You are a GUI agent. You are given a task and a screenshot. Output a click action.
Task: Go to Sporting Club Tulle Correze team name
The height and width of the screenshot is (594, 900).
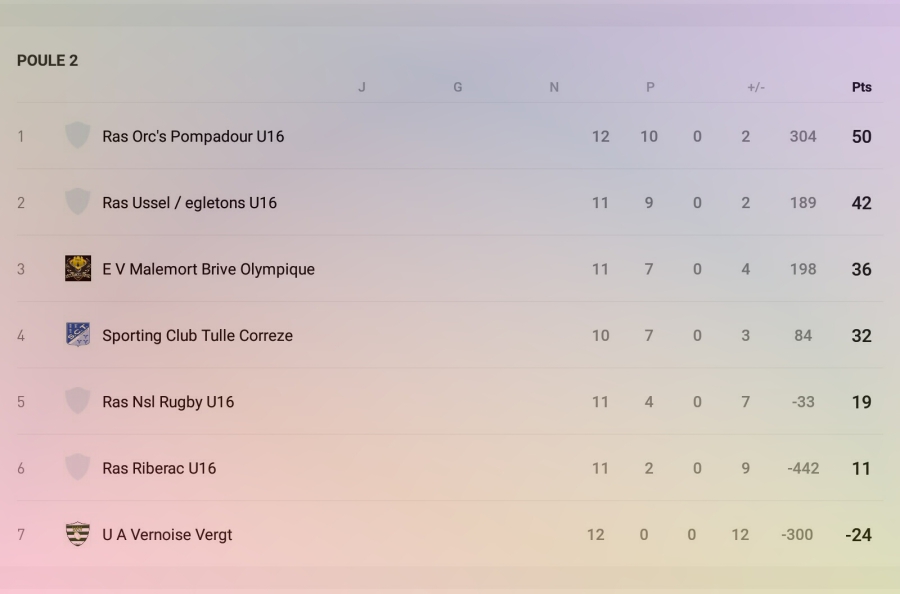(x=197, y=335)
